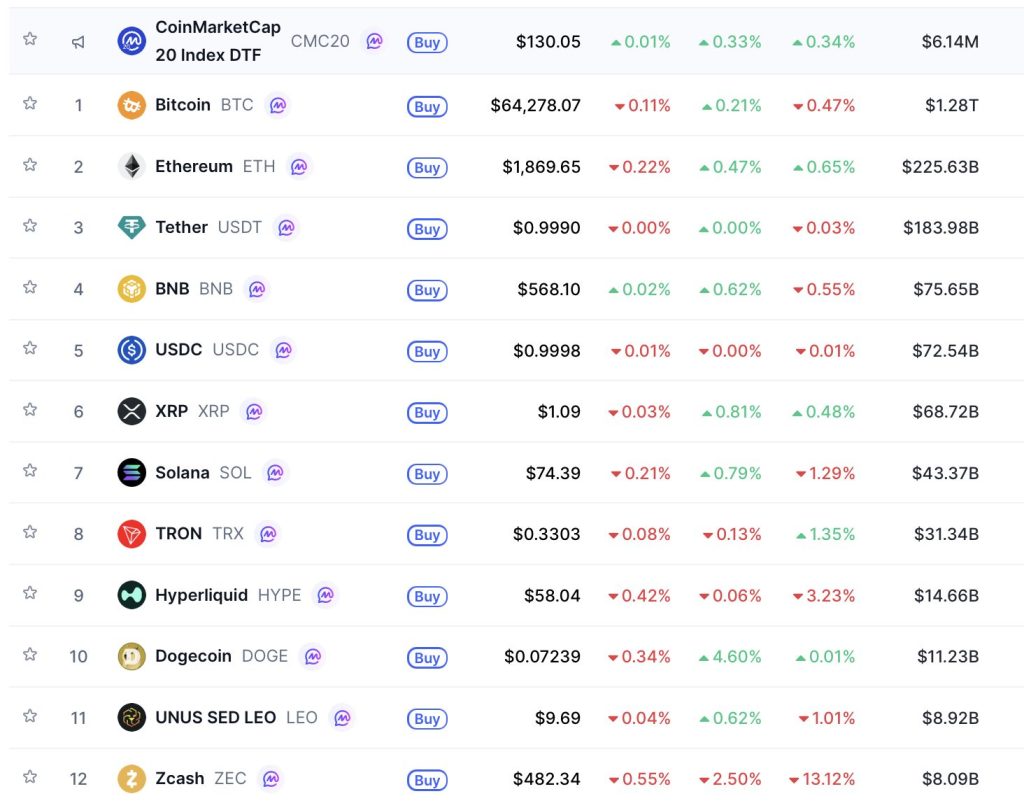Viewport: 1024px width, 803px height.
Task: Add Dogecoin to watchlist with star
Action: click(29, 654)
